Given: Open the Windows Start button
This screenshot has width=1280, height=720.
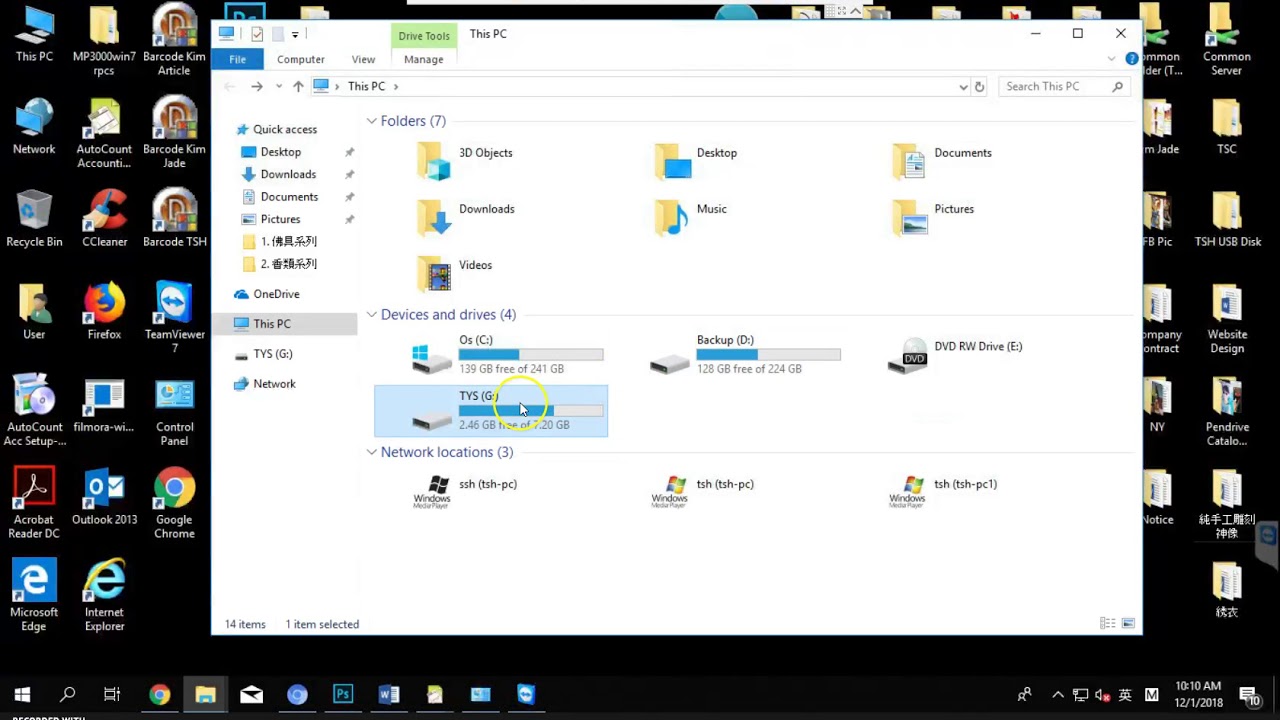Looking at the screenshot, I should [x=22, y=694].
